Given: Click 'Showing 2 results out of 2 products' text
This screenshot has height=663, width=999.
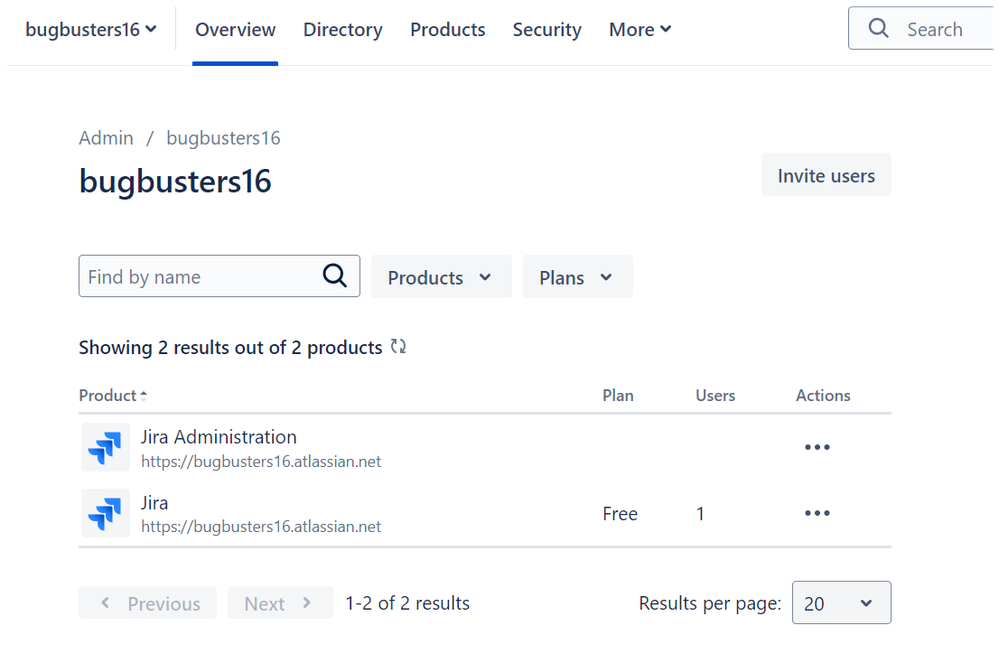Looking at the screenshot, I should tap(231, 348).
